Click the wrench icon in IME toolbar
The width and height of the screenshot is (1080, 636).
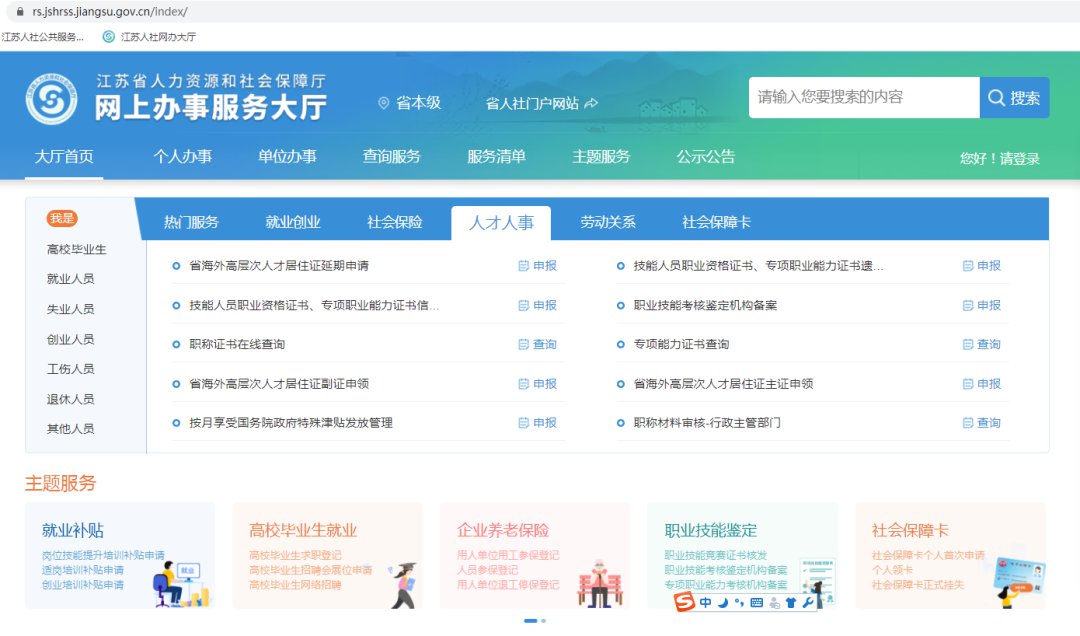(808, 603)
